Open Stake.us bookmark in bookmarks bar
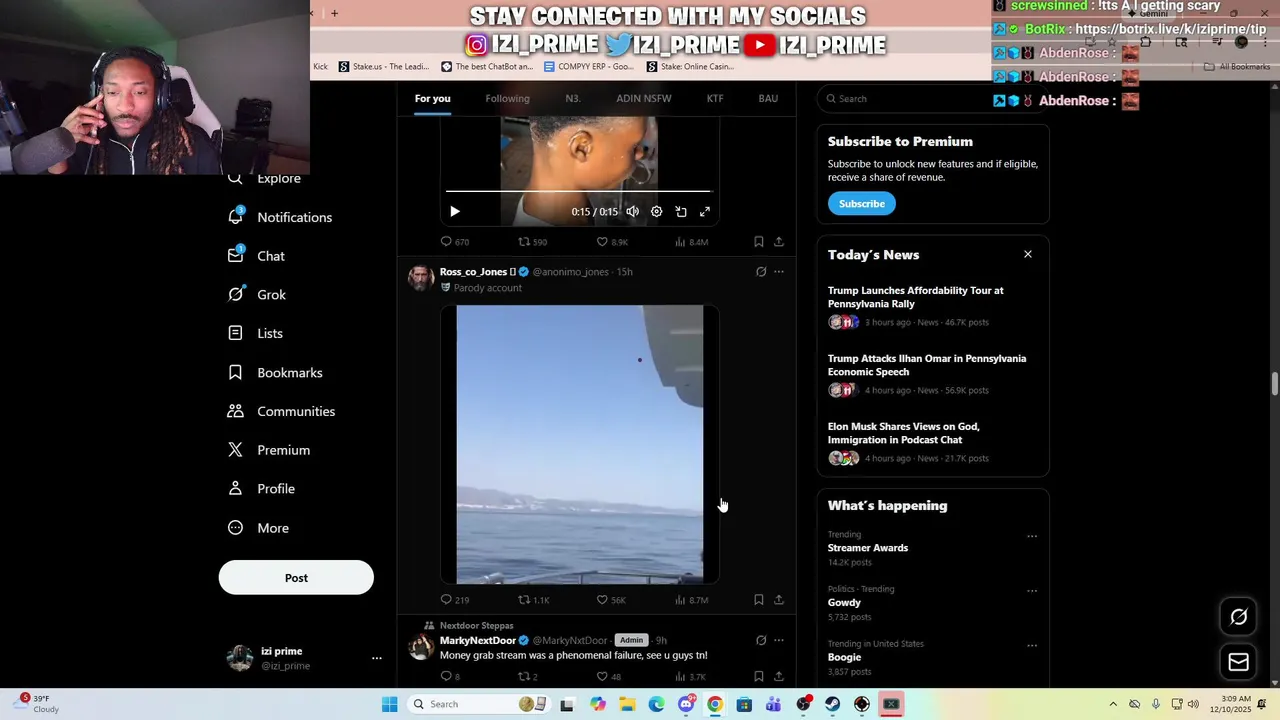Screen dimensions: 1280x720 click(x=384, y=67)
